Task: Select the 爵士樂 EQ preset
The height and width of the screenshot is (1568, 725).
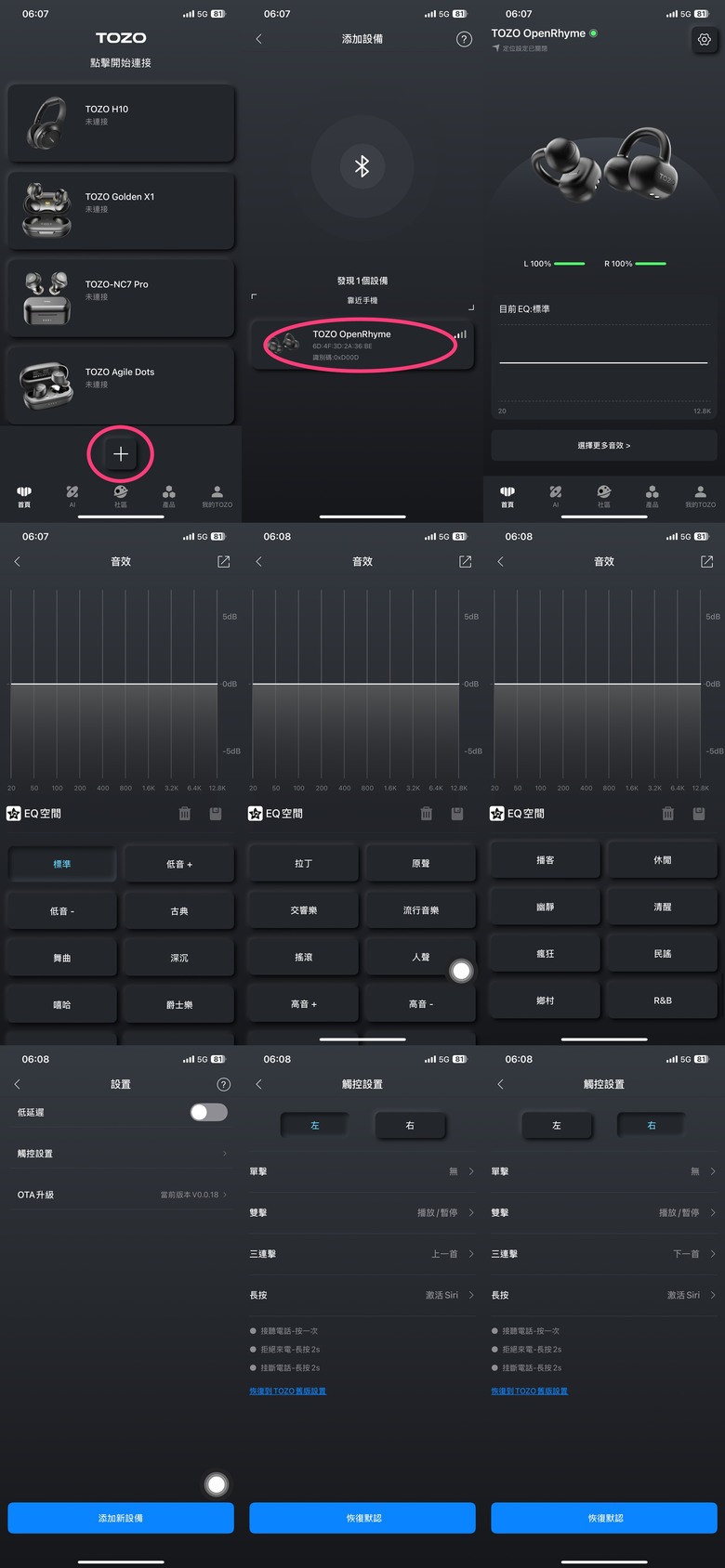Action: [x=179, y=1005]
